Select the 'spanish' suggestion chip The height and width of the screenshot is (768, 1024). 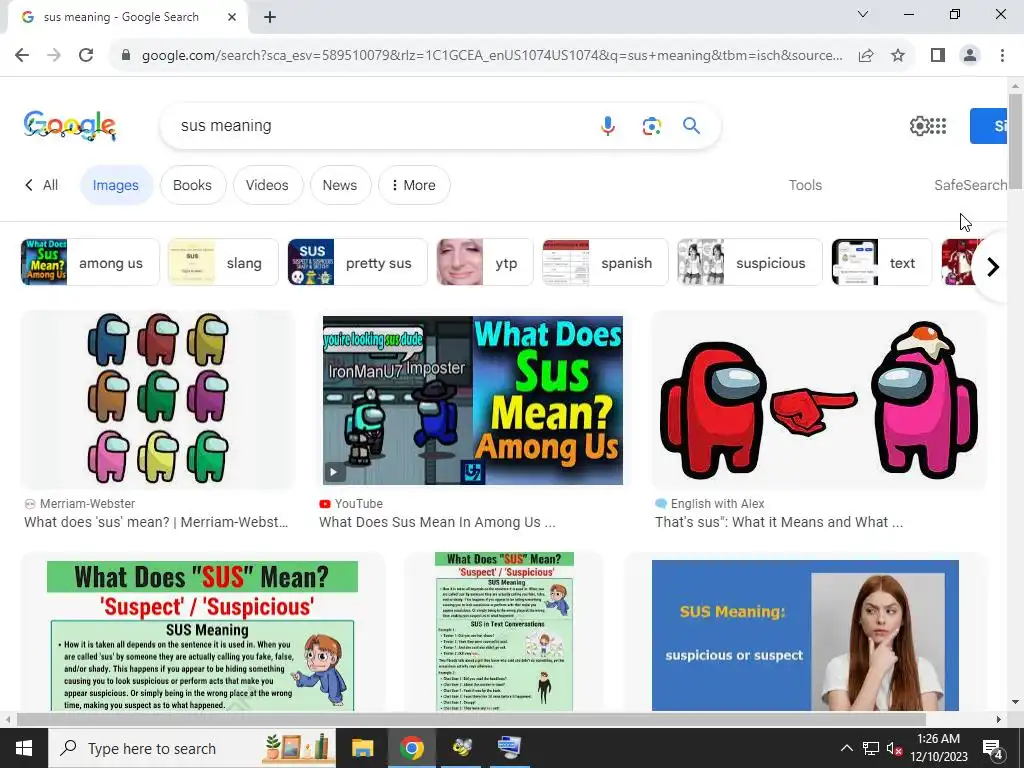[605, 263]
